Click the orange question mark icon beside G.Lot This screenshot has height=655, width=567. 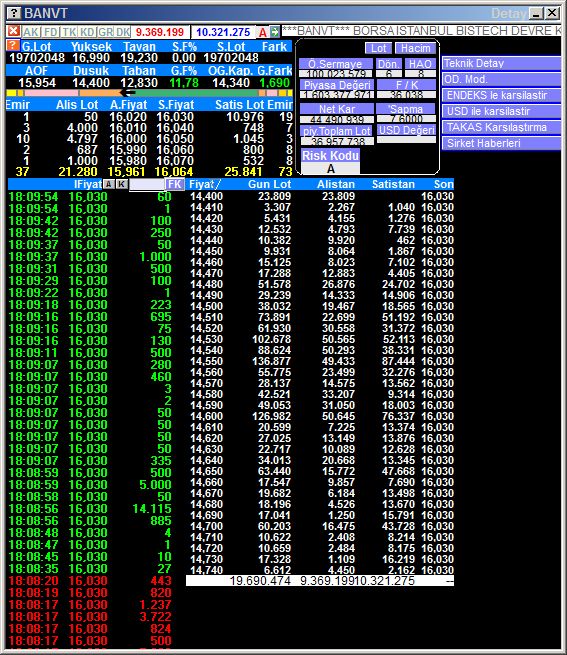13,46
